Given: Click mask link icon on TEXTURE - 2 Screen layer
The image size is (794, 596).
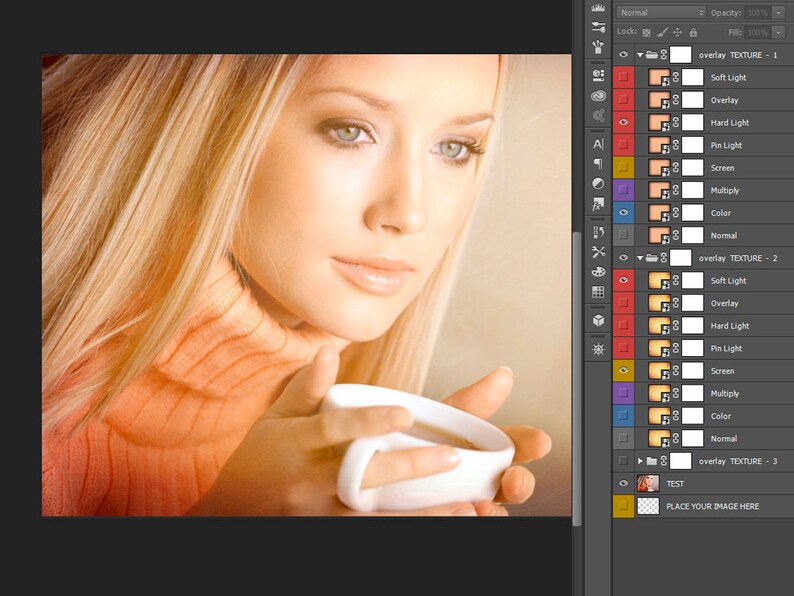Looking at the screenshot, I should click(x=676, y=371).
